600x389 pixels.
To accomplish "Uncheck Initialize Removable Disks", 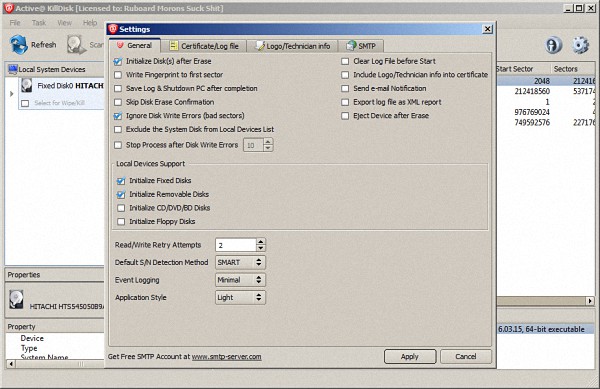I will [121, 194].
